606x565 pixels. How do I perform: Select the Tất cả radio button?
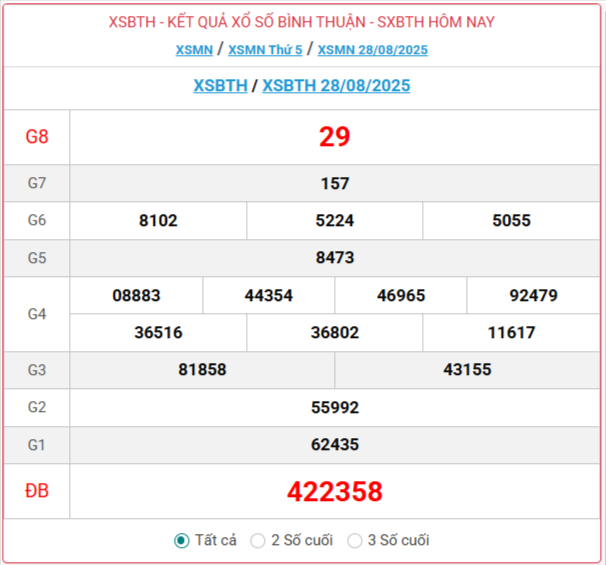(x=182, y=540)
